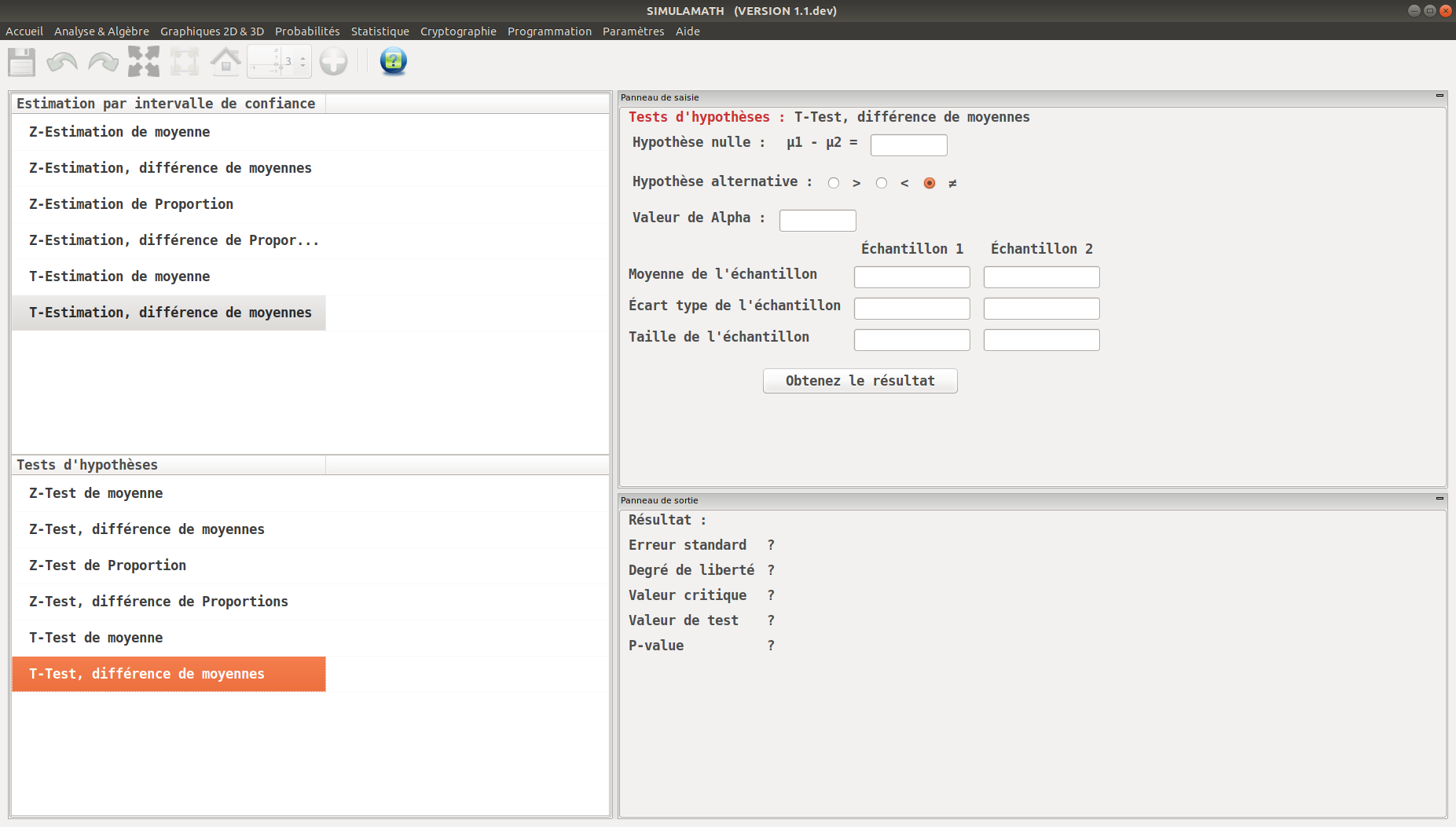This screenshot has height=827, width=1456.
Task: Select T-Estimation, différence de moyennes
Action: (169, 313)
